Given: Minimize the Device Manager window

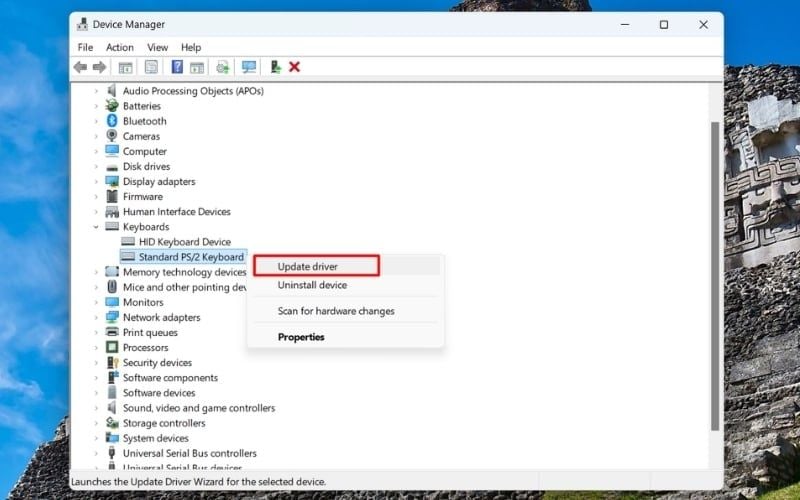Looking at the screenshot, I should [x=625, y=24].
